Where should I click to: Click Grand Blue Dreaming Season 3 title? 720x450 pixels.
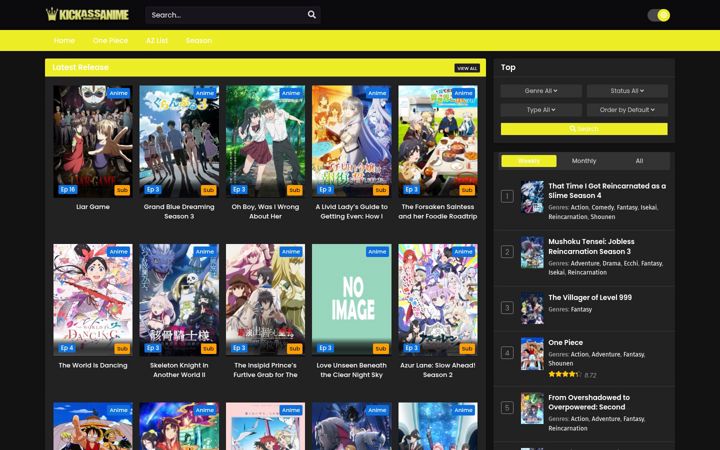click(179, 212)
